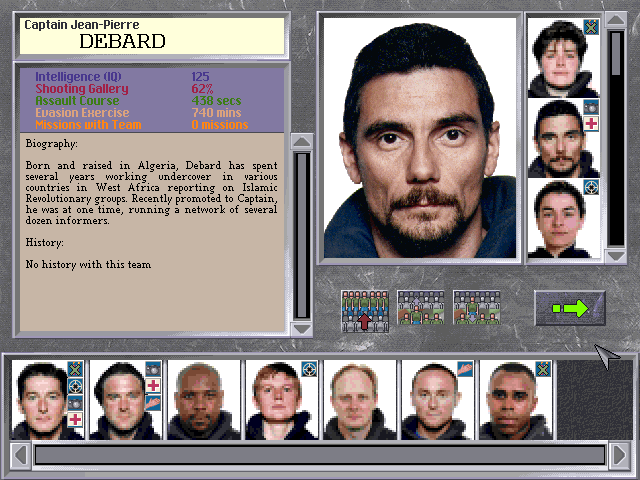Click the candidate list scroll down arrow
The width and height of the screenshot is (640, 480).
tap(616, 256)
